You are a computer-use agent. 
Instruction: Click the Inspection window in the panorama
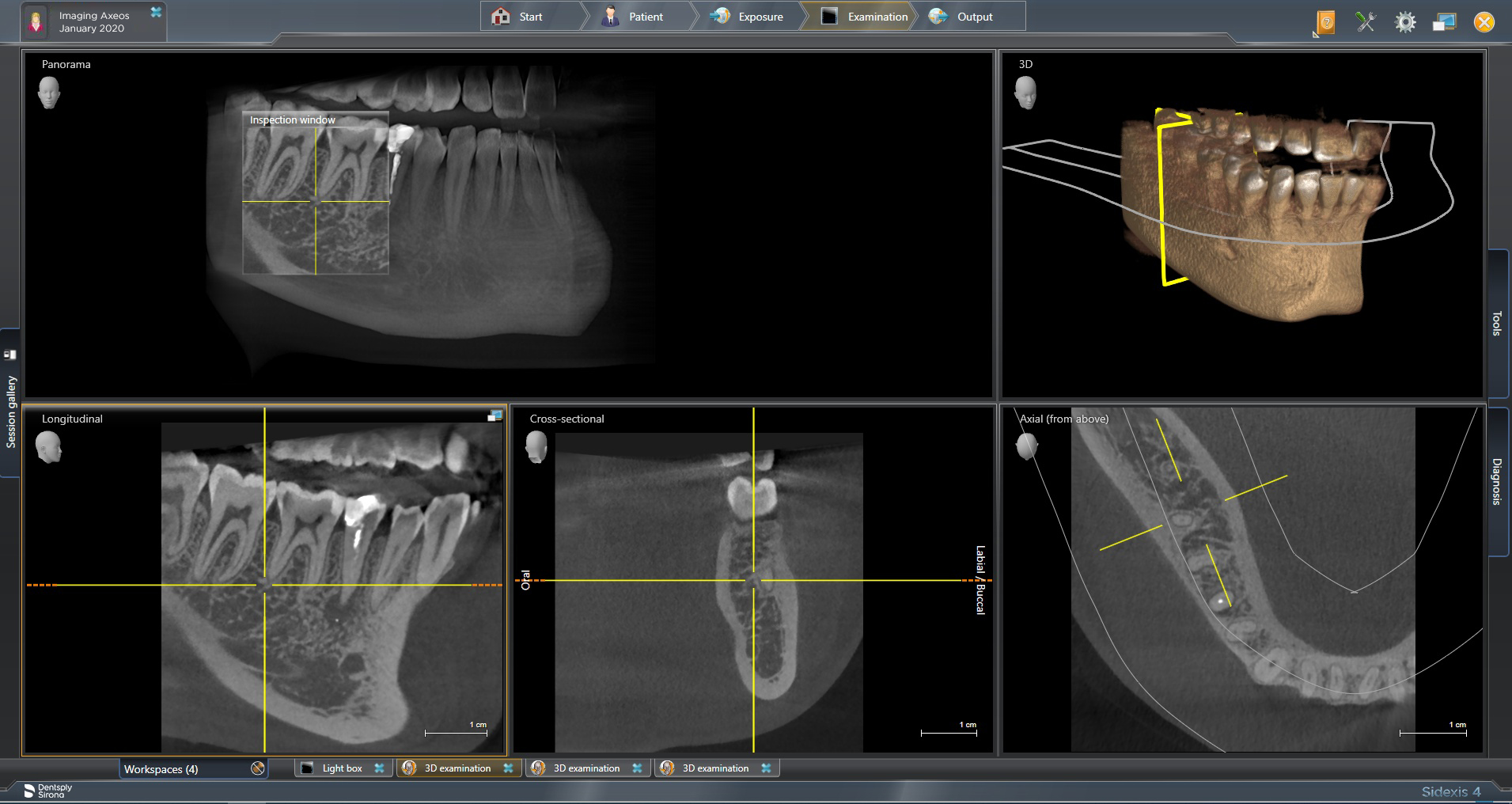point(315,193)
